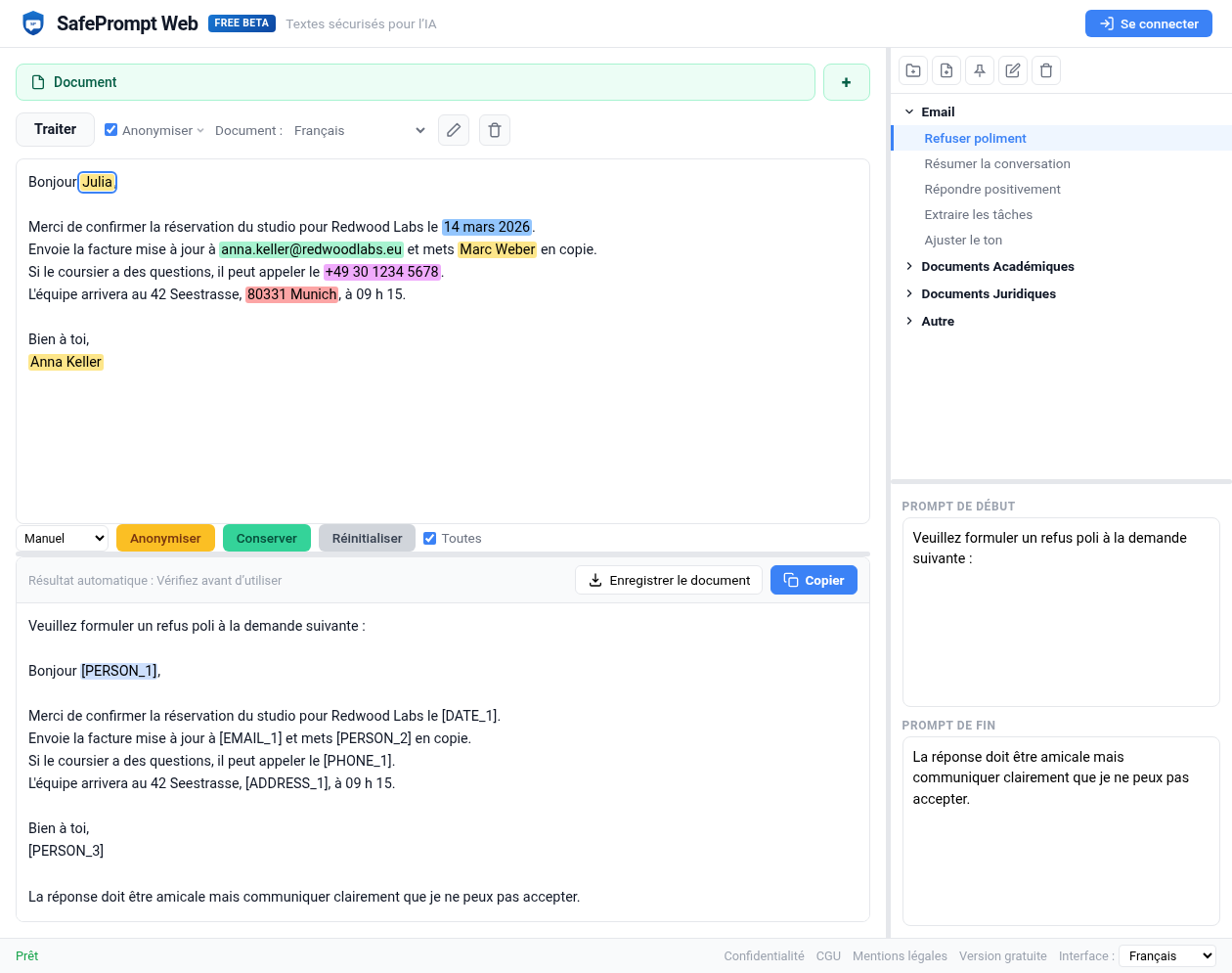1232x973 pixels.
Task: Edit the document using the pencil icon
Action: pos(453,129)
